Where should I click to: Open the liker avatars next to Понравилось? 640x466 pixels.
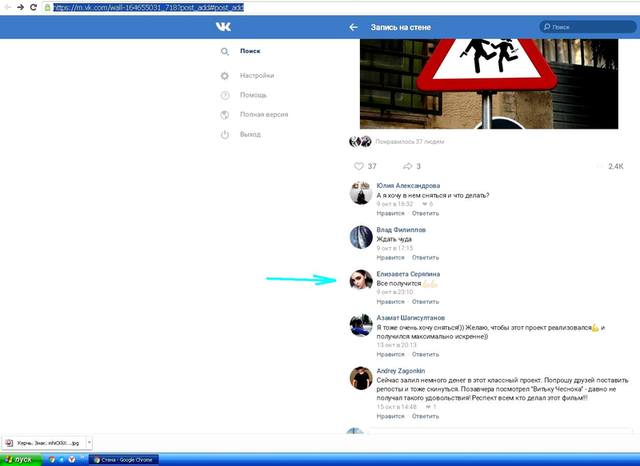360,142
